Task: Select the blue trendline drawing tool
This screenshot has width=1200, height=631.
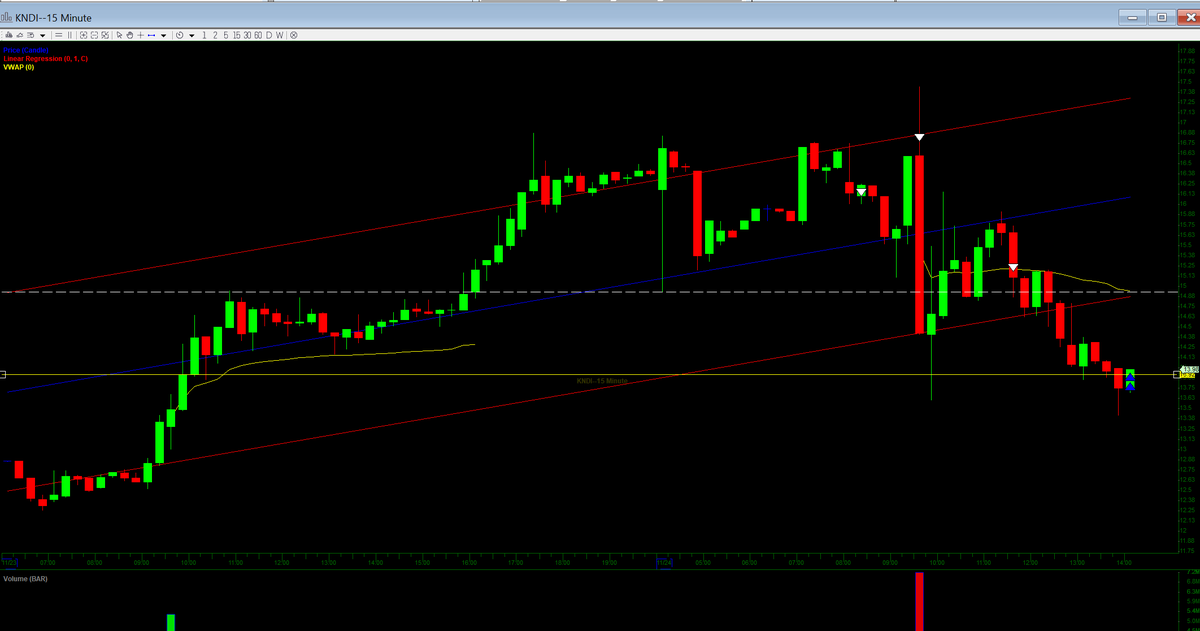Action: pos(152,35)
